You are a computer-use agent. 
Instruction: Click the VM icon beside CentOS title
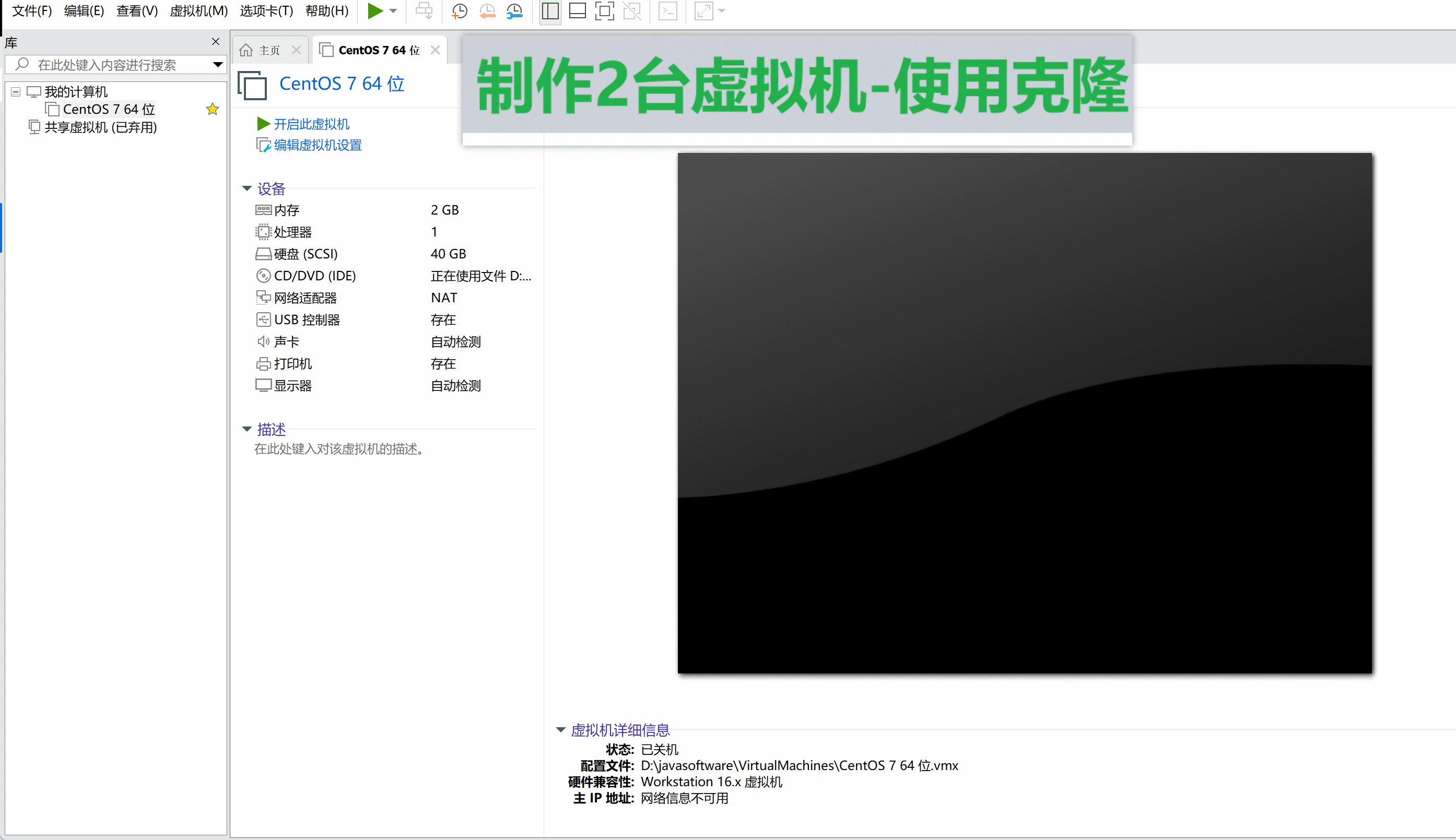252,85
